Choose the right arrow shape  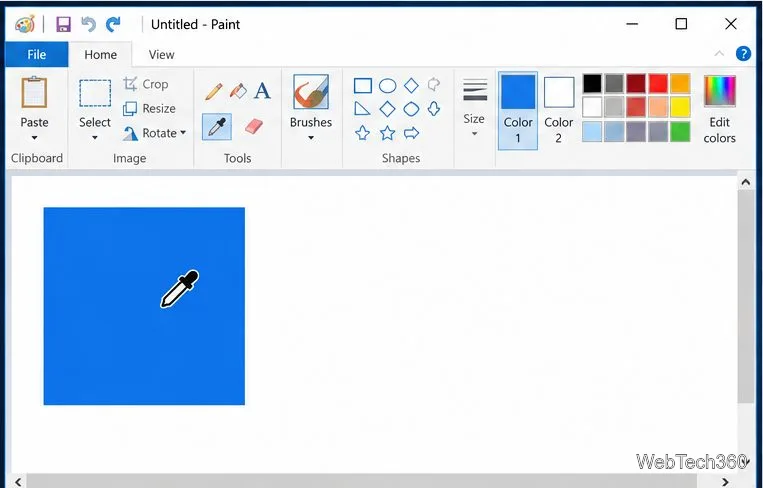[411, 132]
